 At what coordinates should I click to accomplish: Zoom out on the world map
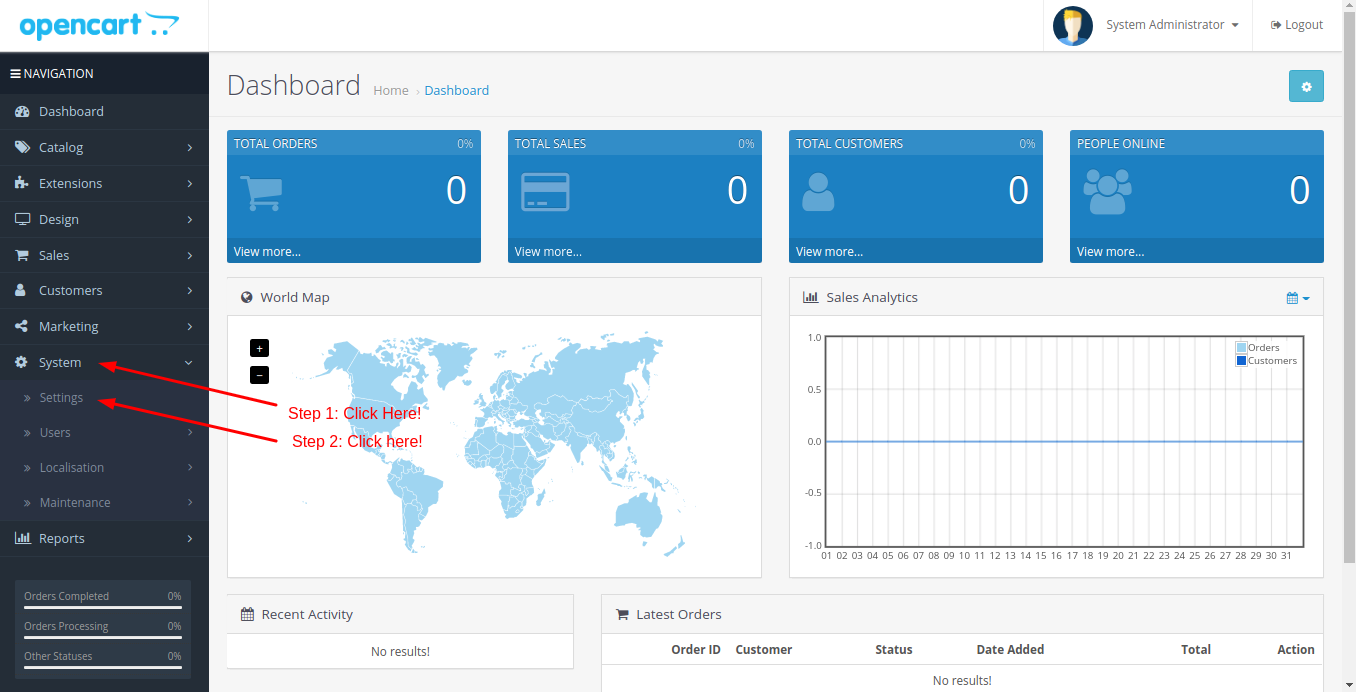[x=259, y=375]
